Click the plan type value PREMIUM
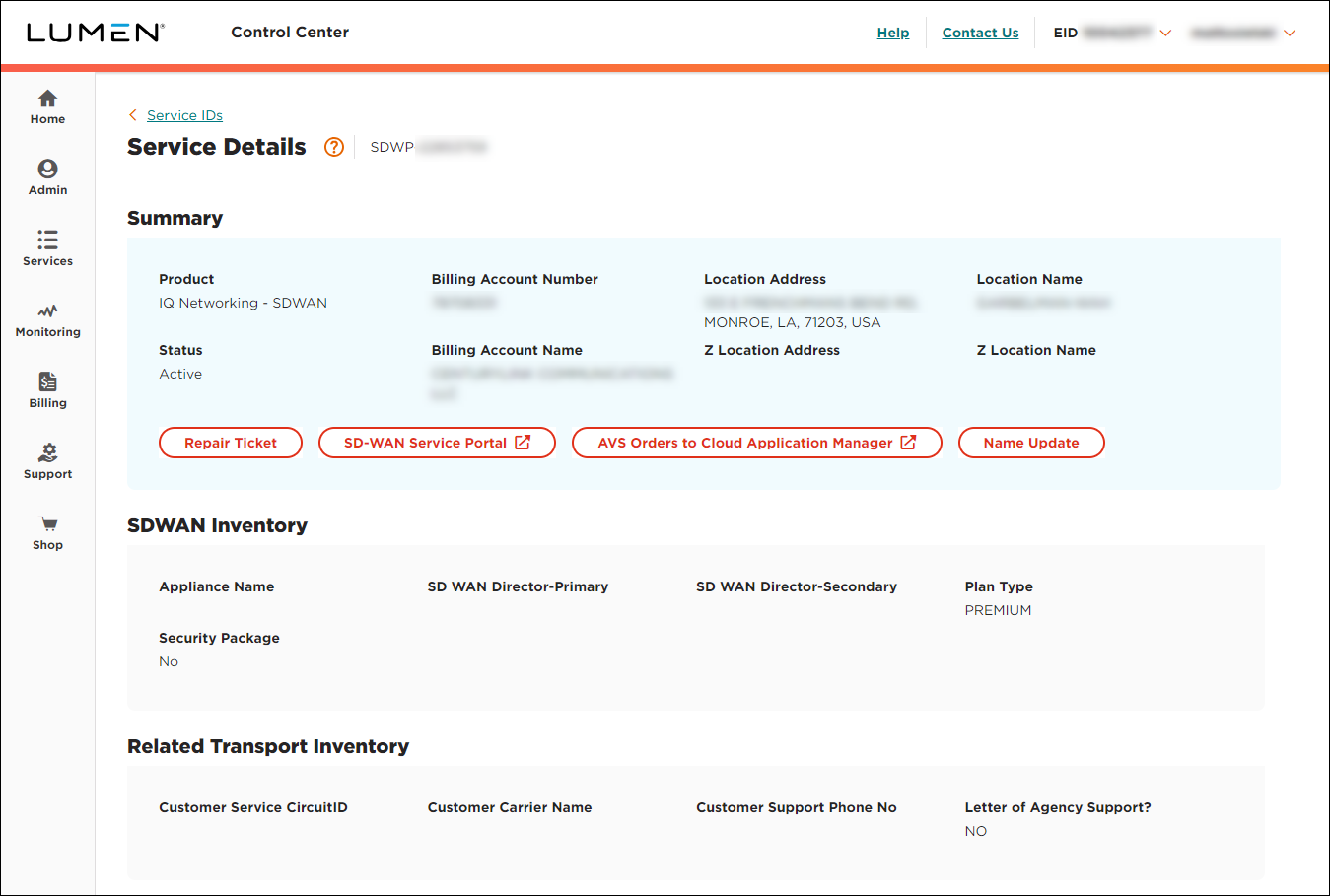1330x896 pixels. 998,610
